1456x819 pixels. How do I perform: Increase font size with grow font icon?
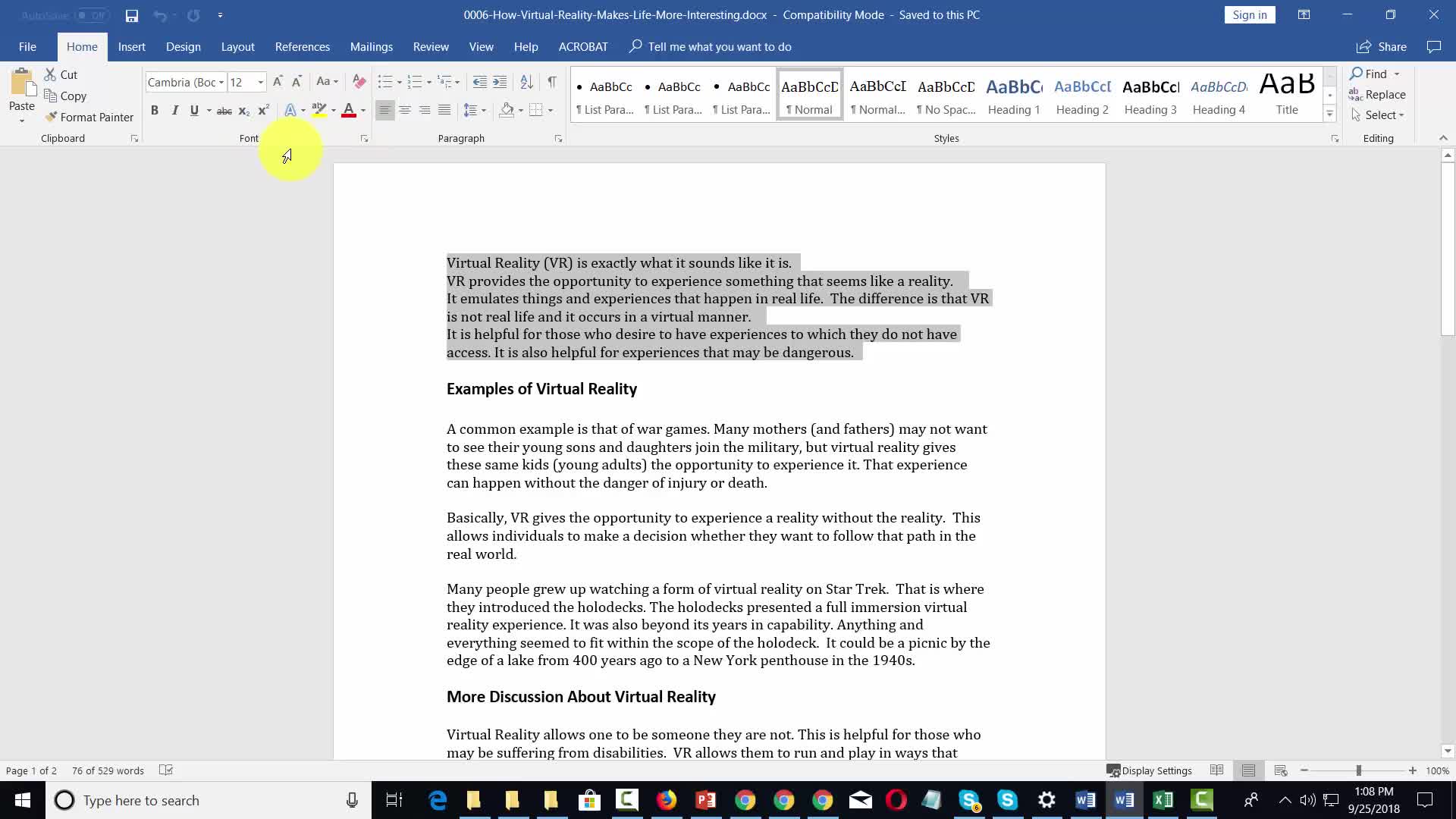click(278, 82)
